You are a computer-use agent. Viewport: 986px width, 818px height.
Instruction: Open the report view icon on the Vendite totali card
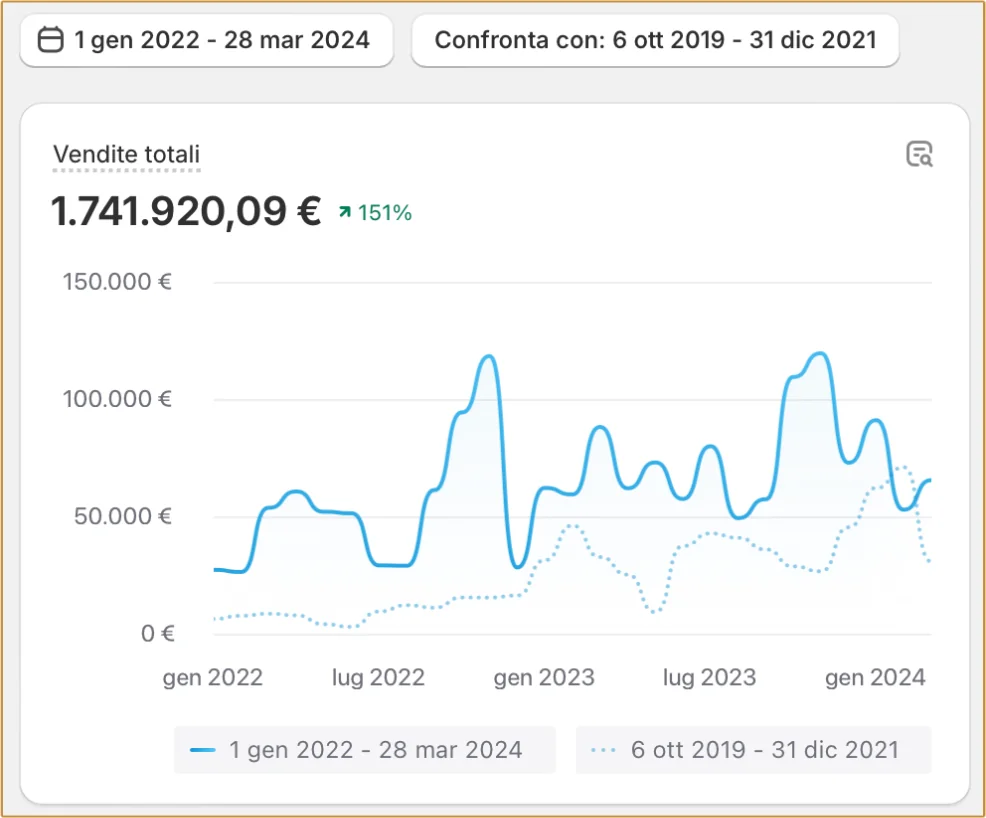(919, 154)
